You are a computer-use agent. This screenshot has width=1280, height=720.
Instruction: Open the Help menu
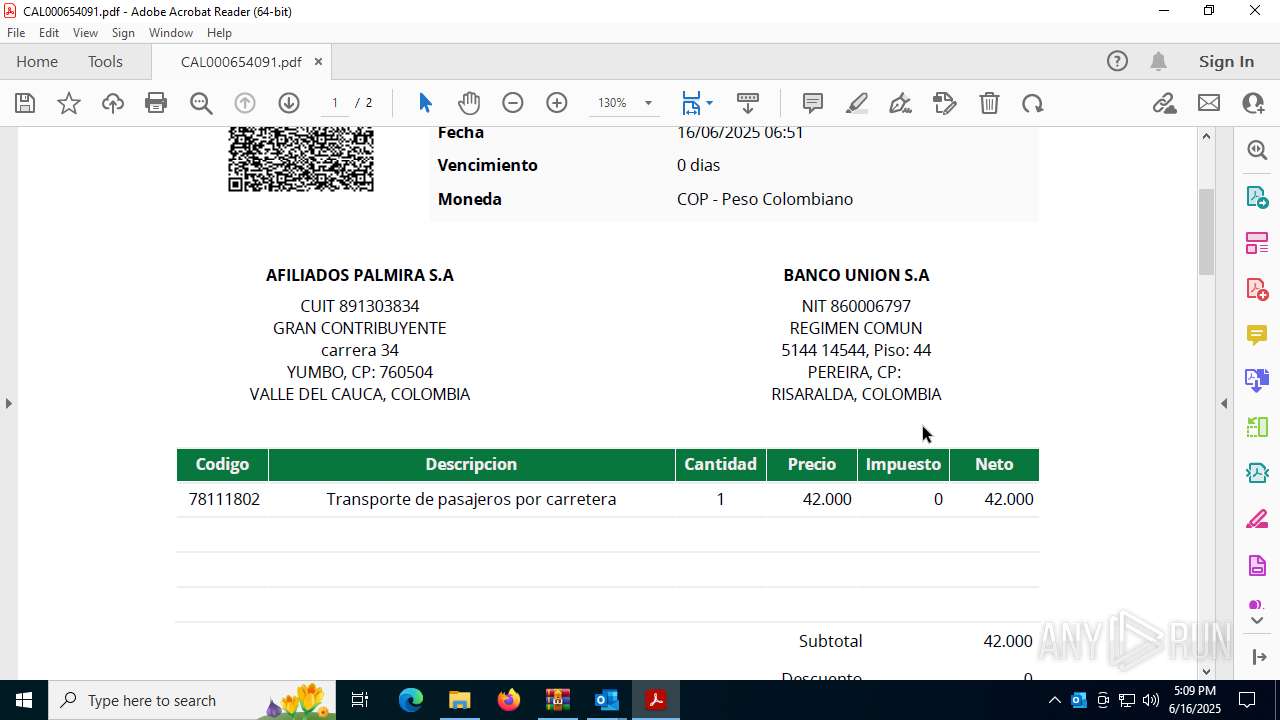click(x=219, y=33)
